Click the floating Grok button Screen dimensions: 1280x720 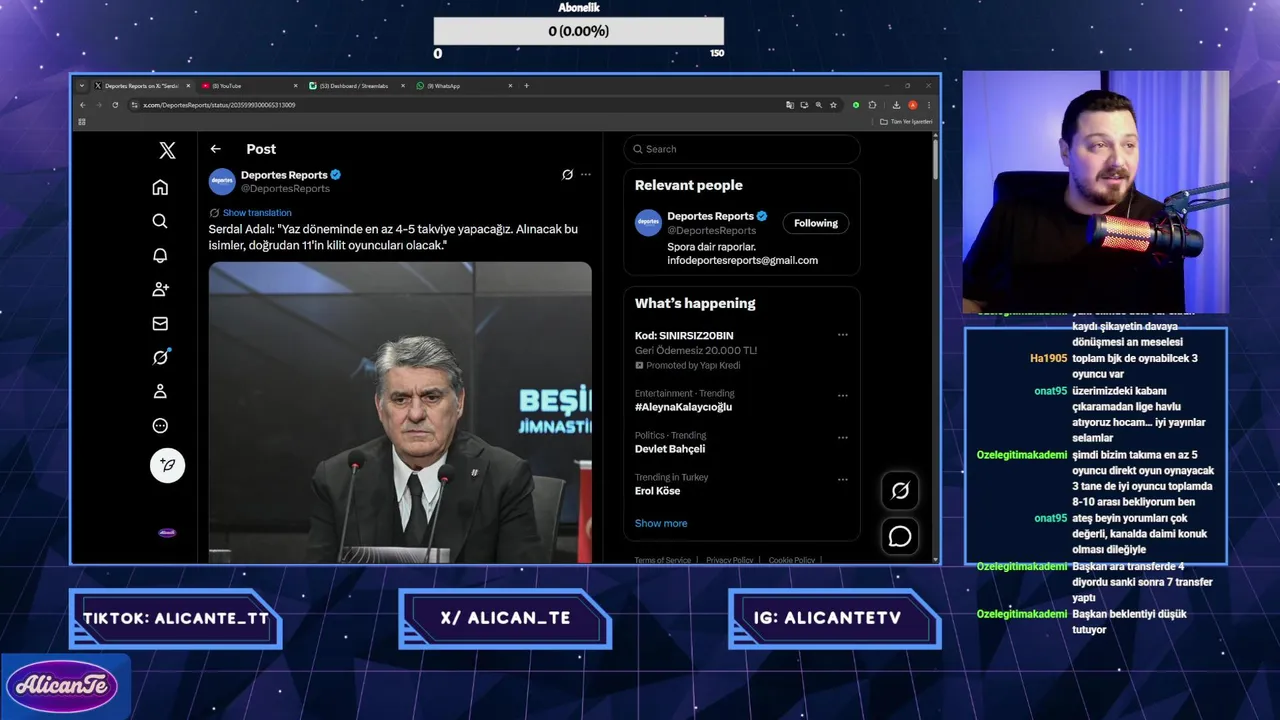900,490
